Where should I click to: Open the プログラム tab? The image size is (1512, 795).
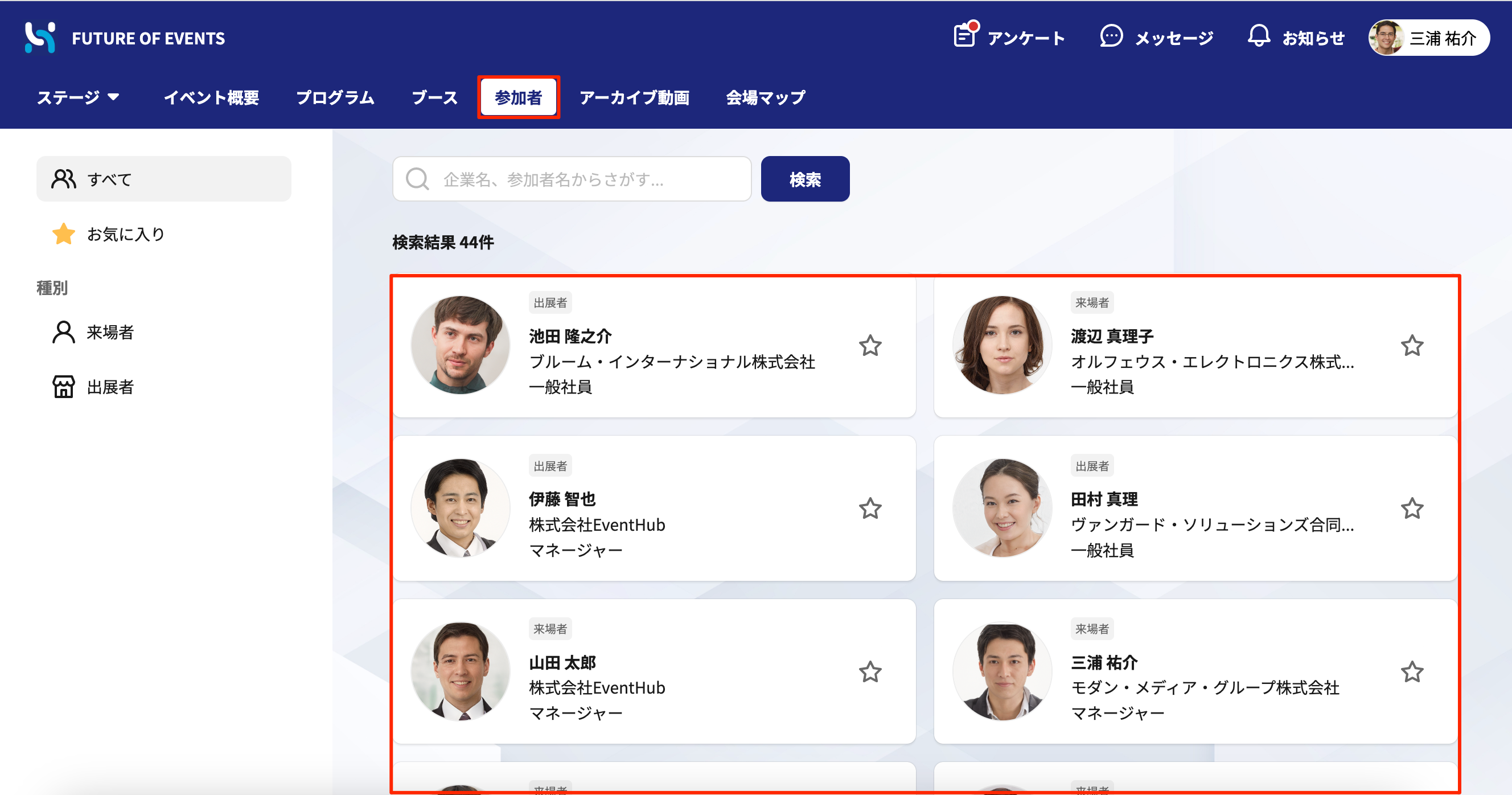[335, 97]
